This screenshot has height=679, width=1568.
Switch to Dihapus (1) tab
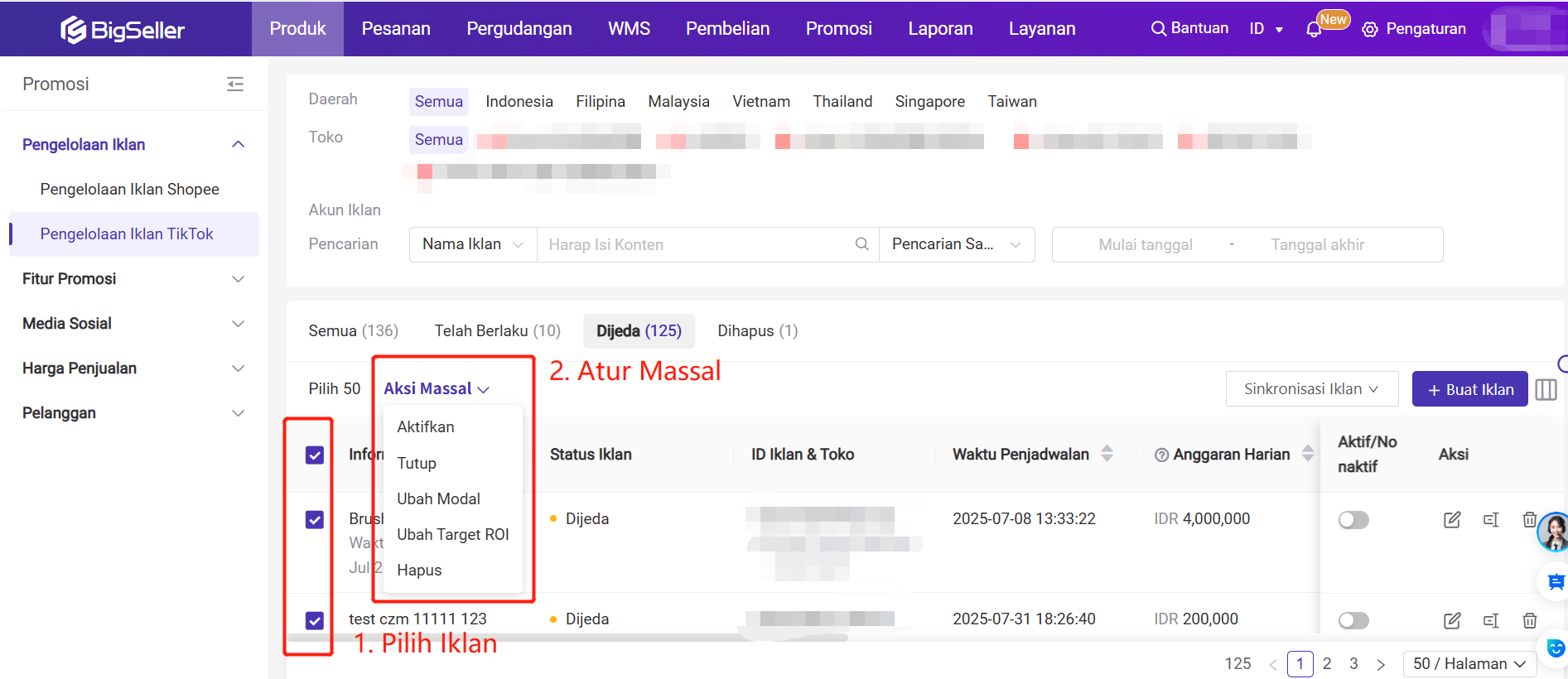758,331
